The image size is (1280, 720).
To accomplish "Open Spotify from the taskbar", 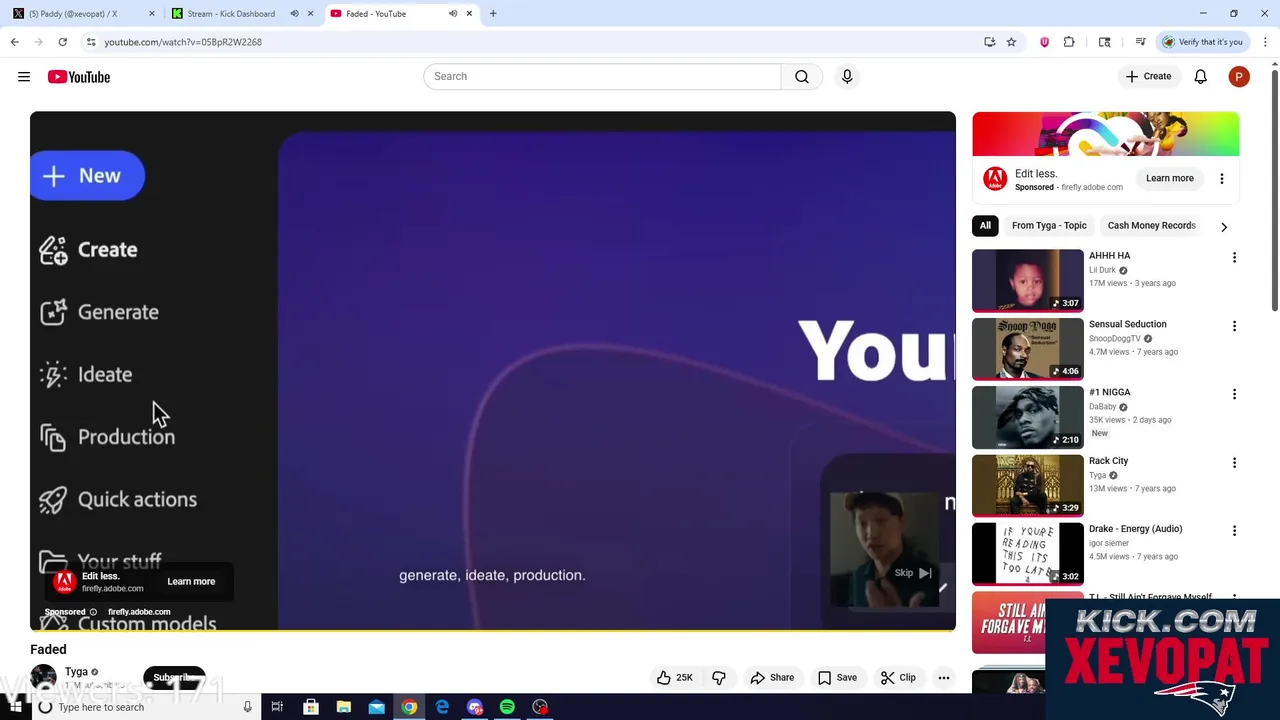I will (x=507, y=707).
